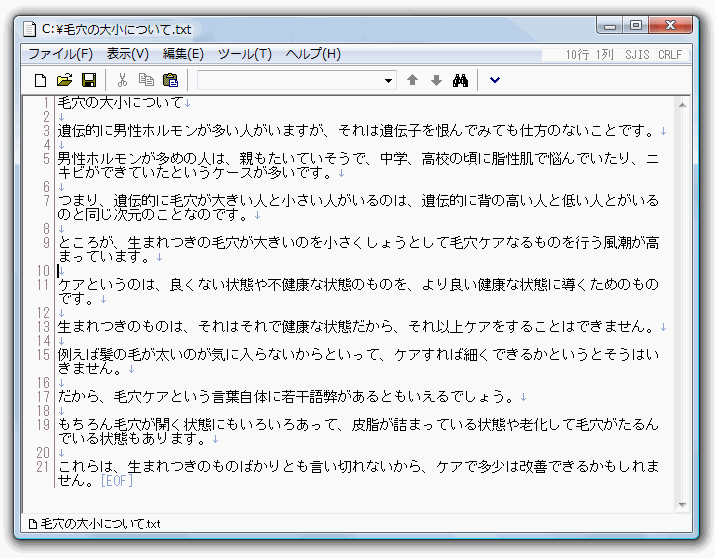Click the Open folder icon

pos(64,80)
